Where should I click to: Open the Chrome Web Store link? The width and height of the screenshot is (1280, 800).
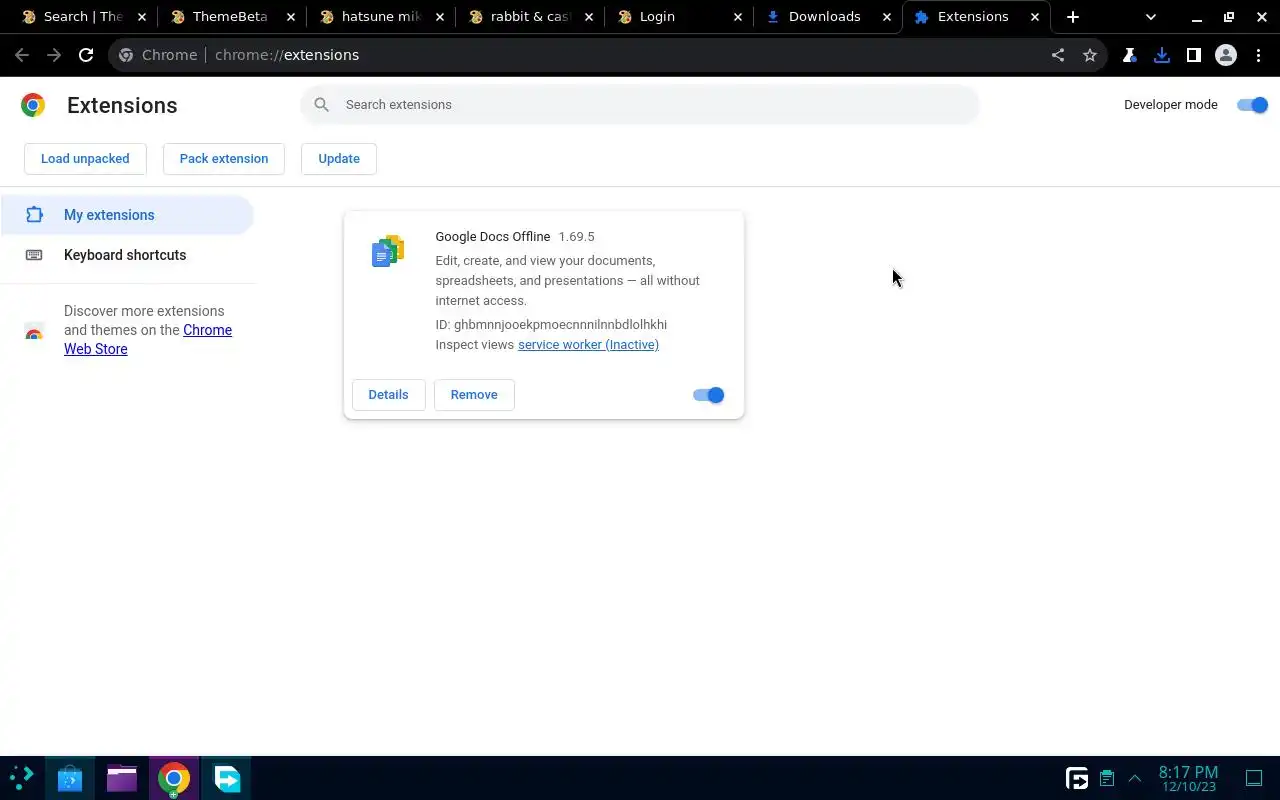pos(148,339)
